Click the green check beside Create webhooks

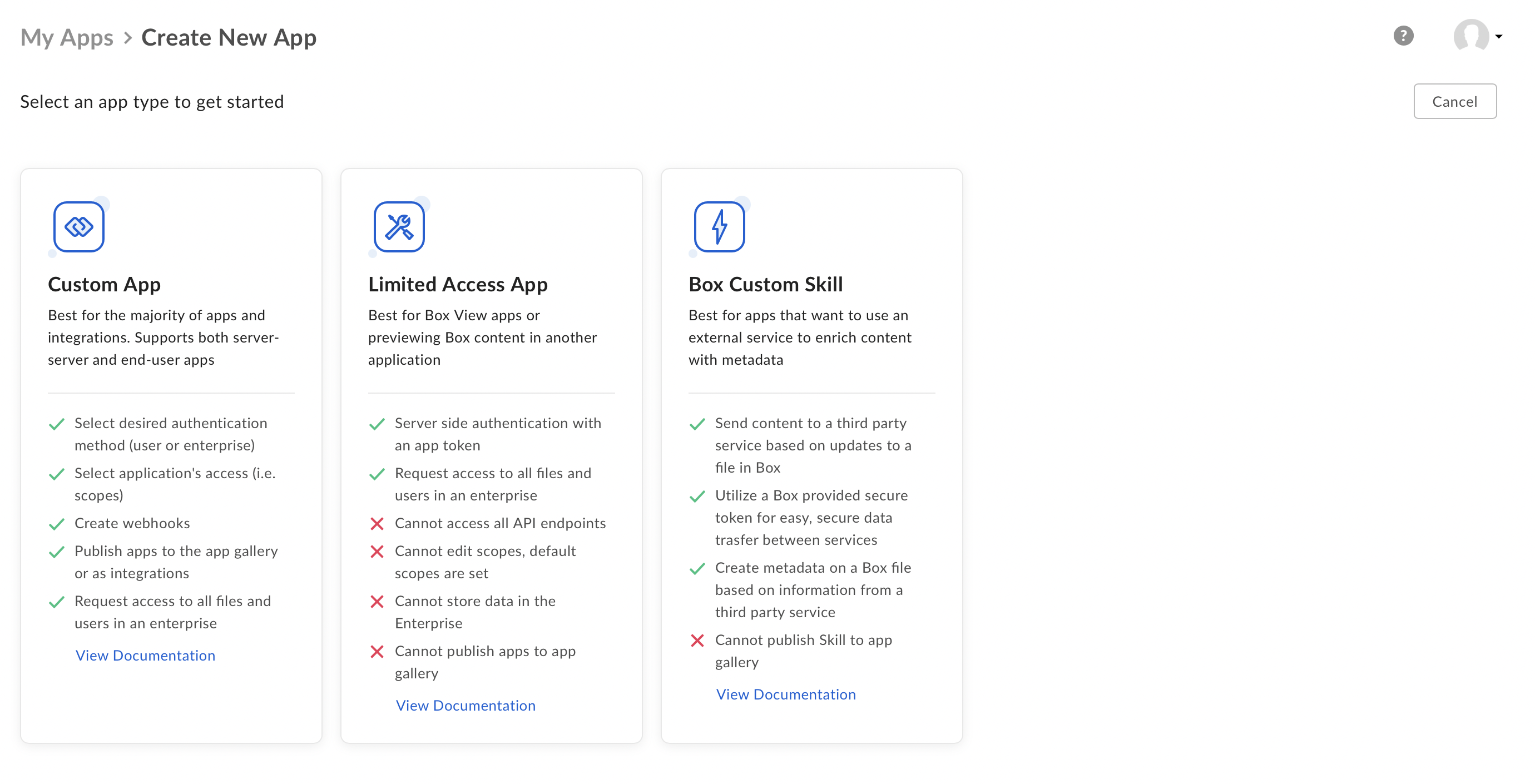coord(57,524)
